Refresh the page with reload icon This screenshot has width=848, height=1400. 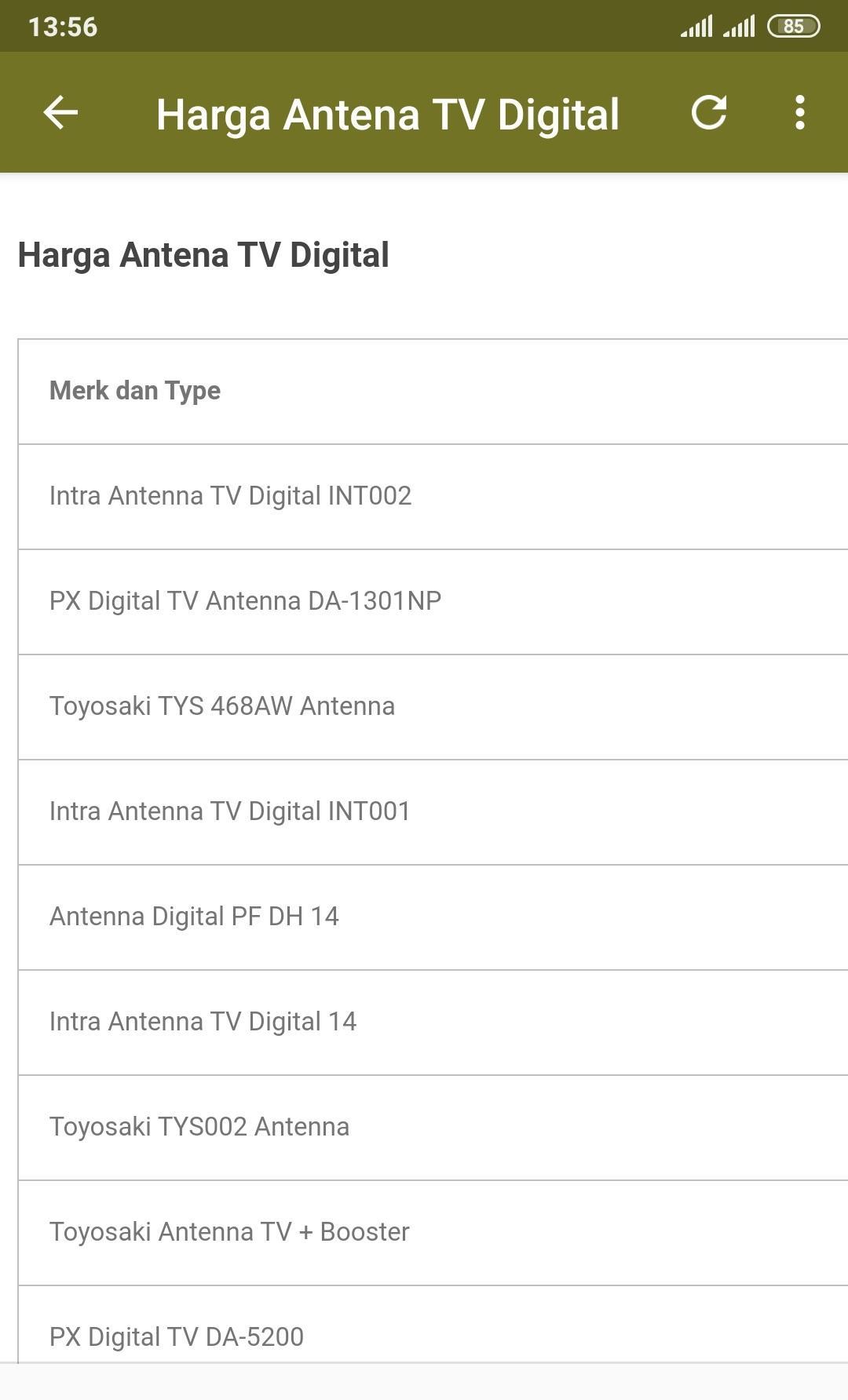[x=708, y=112]
